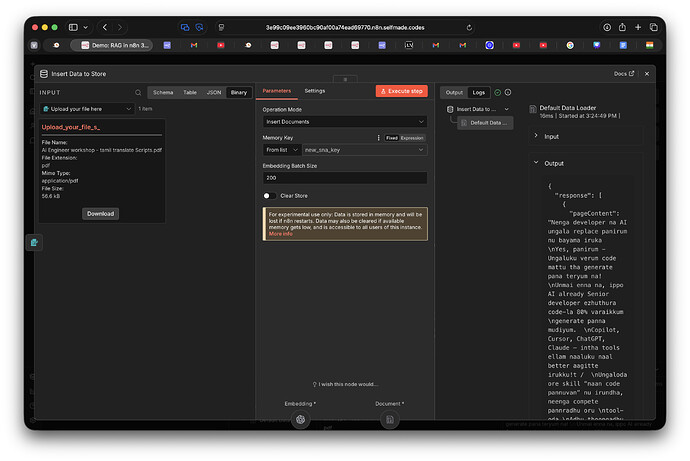Click the Download button for the PDF
The width and height of the screenshot is (690, 461).
100,214
